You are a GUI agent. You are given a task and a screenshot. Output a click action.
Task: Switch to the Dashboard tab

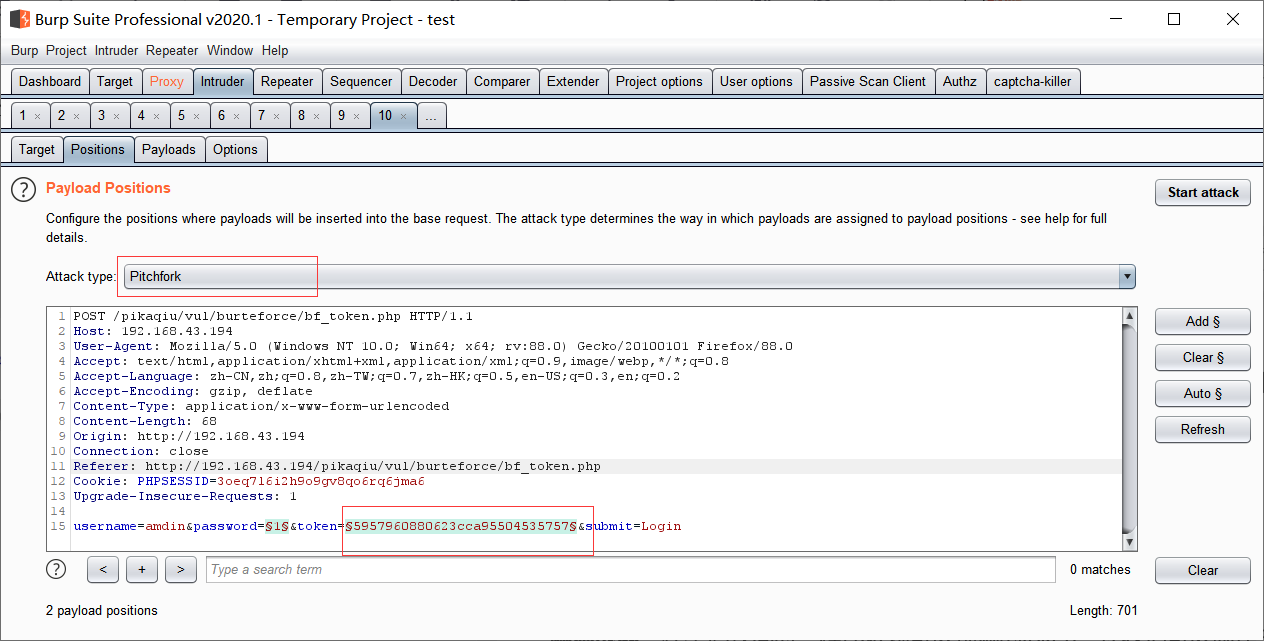pyautogui.click(x=50, y=82)
